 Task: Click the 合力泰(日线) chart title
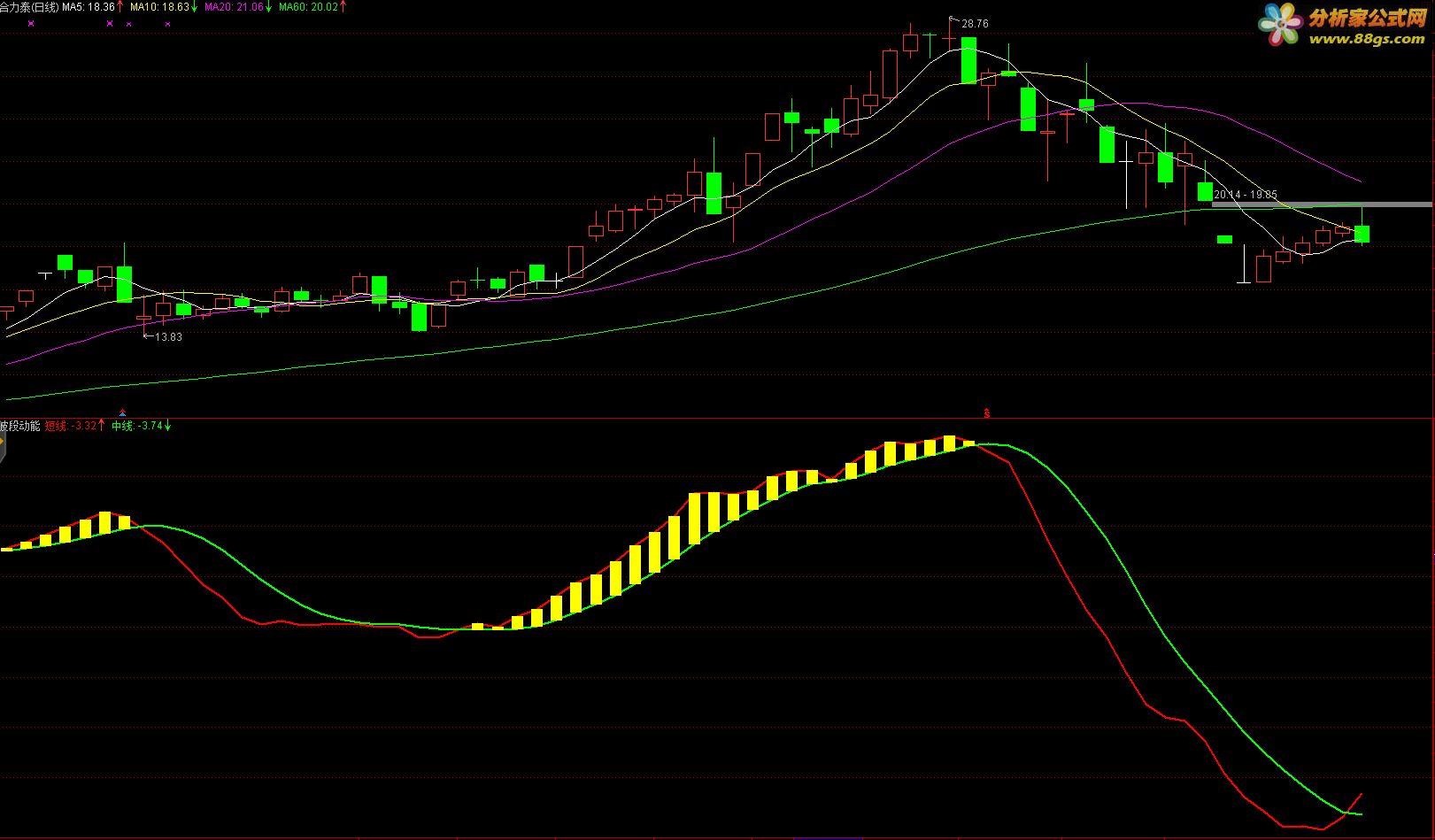point(28,6)
